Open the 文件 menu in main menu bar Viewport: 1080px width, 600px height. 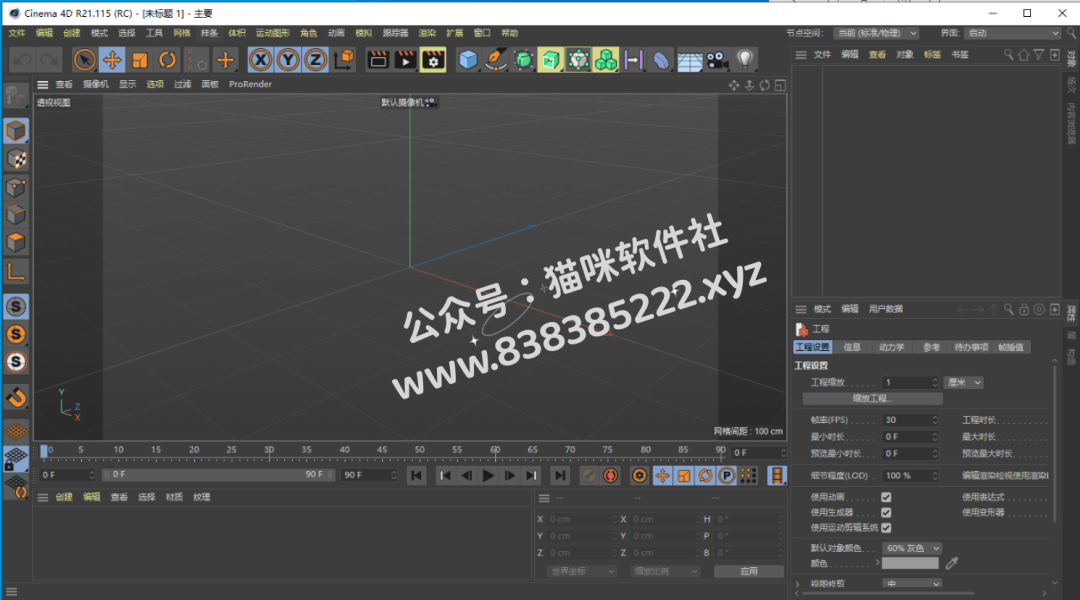click(x=17, y=33)
